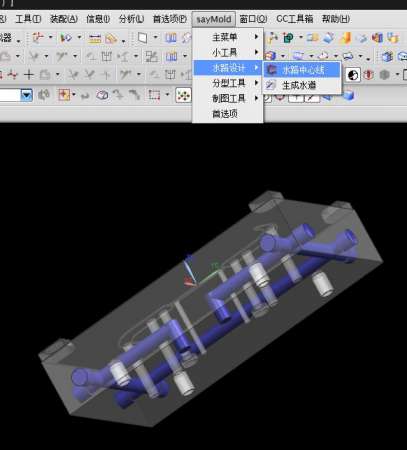Click the snap points icon with colored dots

click(x=183, y=95)
